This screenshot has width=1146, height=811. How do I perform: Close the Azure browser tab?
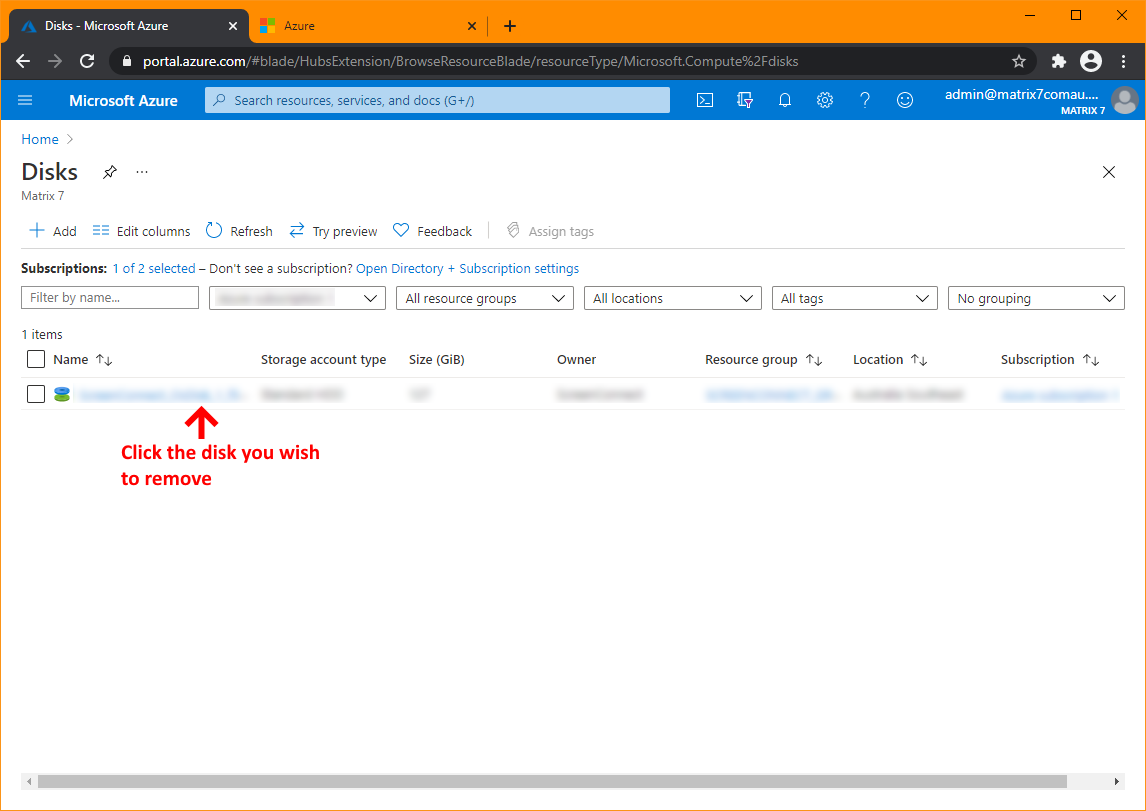[472, 26]
